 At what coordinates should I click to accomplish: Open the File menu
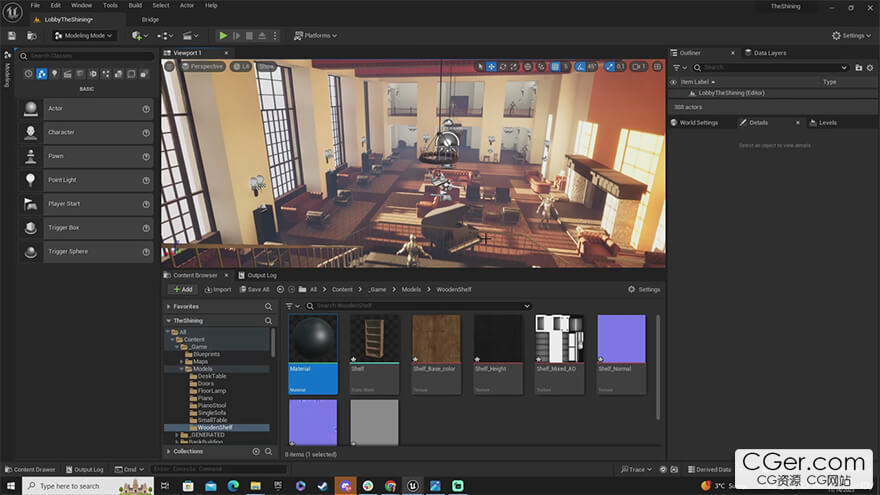coord(35,5)
